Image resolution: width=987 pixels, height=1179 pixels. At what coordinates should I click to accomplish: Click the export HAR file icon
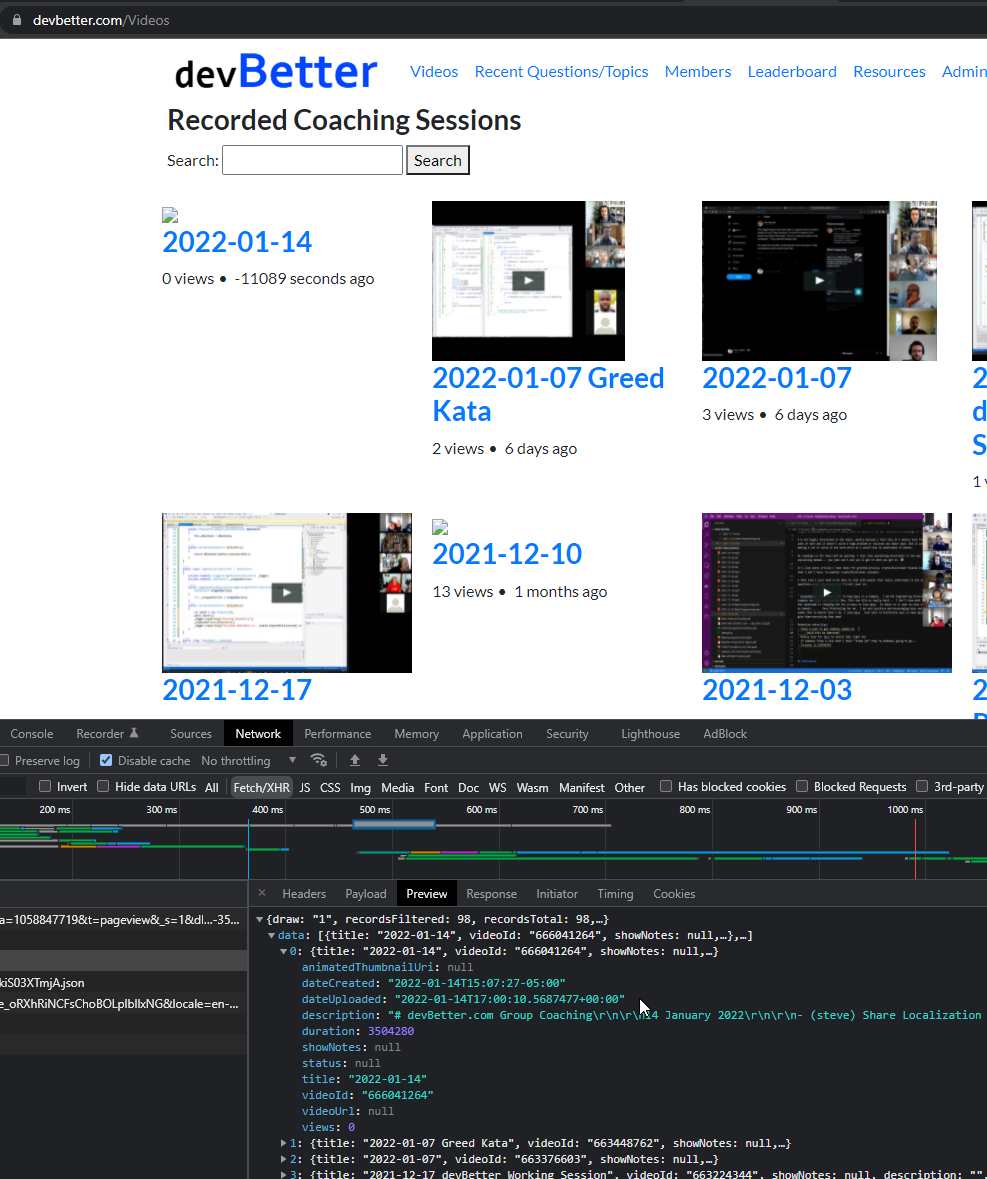click(x=383, y=760)
